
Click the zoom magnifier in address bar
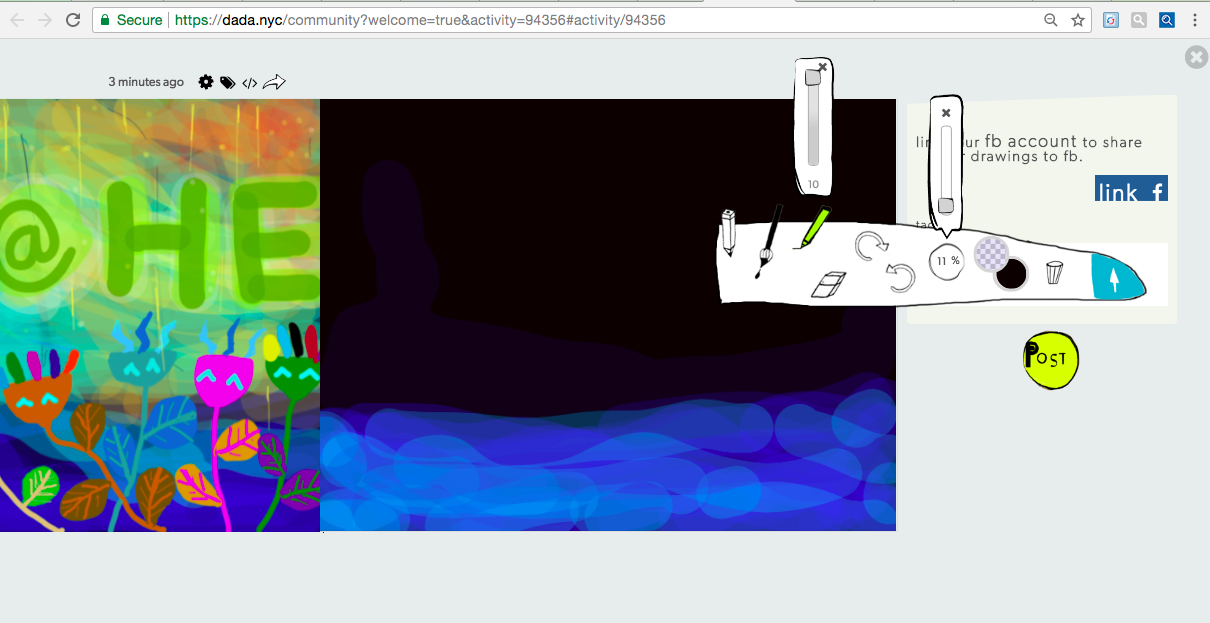pyautogui.click(x=1050, y=20)
